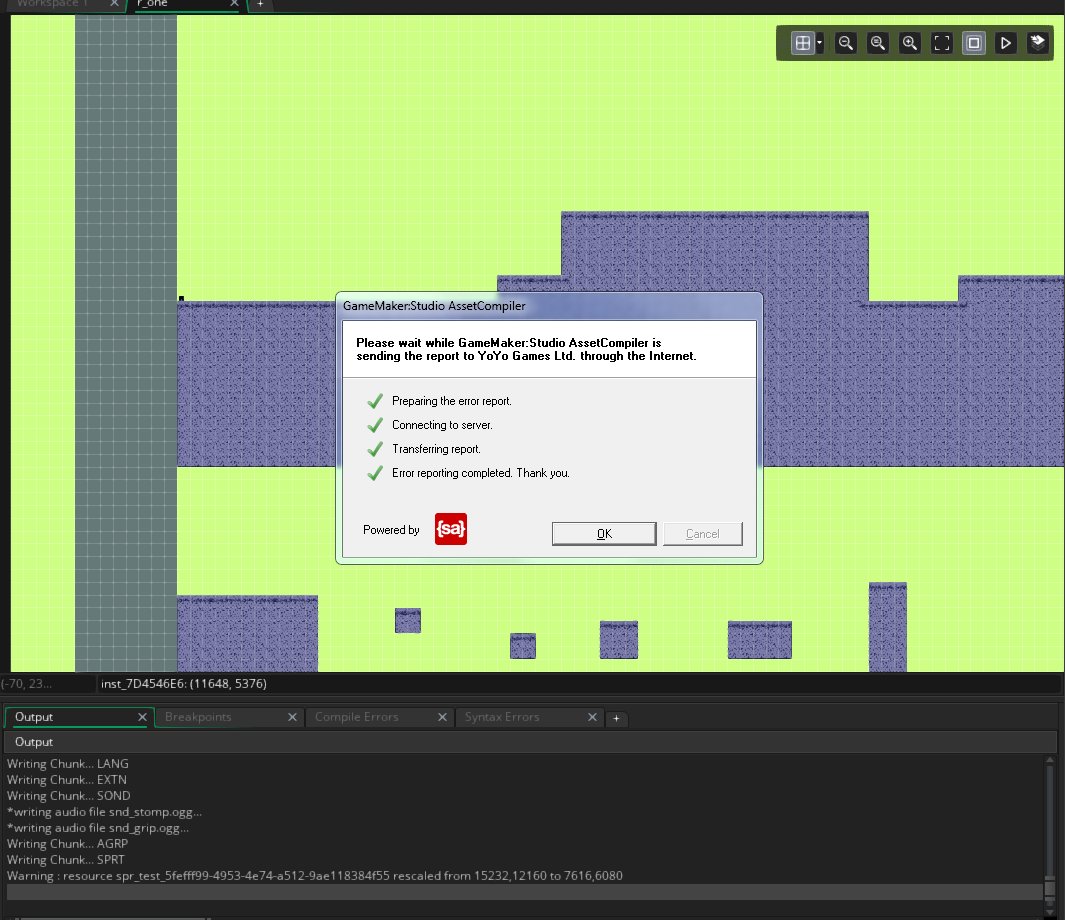
Task: Add a new workspace tab
Action: click(x=260, y=4)
